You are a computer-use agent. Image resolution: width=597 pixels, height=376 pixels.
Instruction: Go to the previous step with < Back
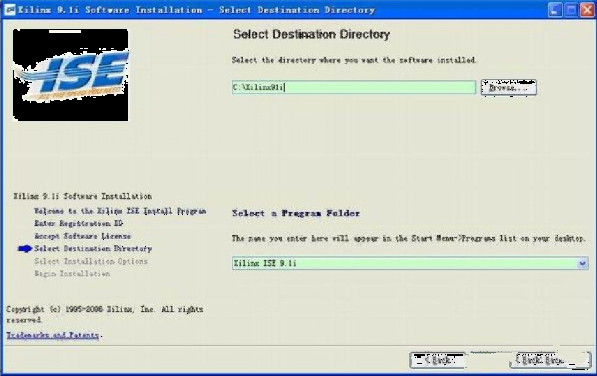(438, 360)
